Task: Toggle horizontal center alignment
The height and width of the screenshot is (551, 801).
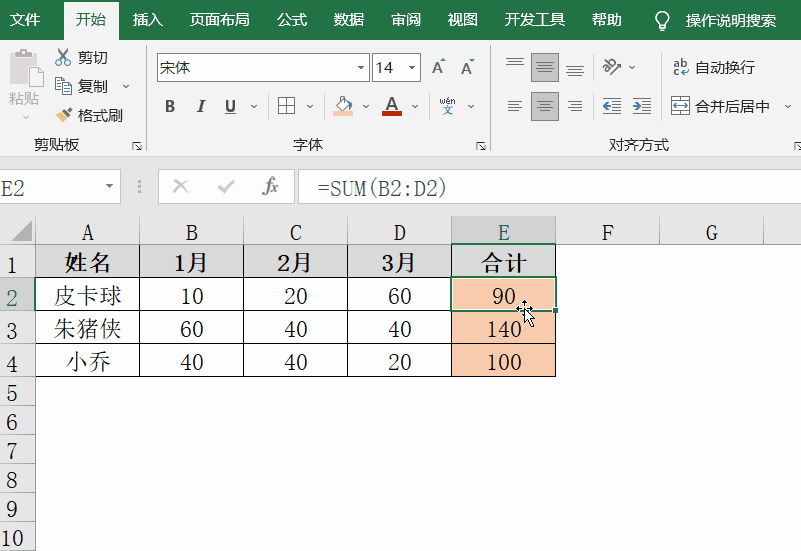Action: pyautogui.click(x=545, y=106)
